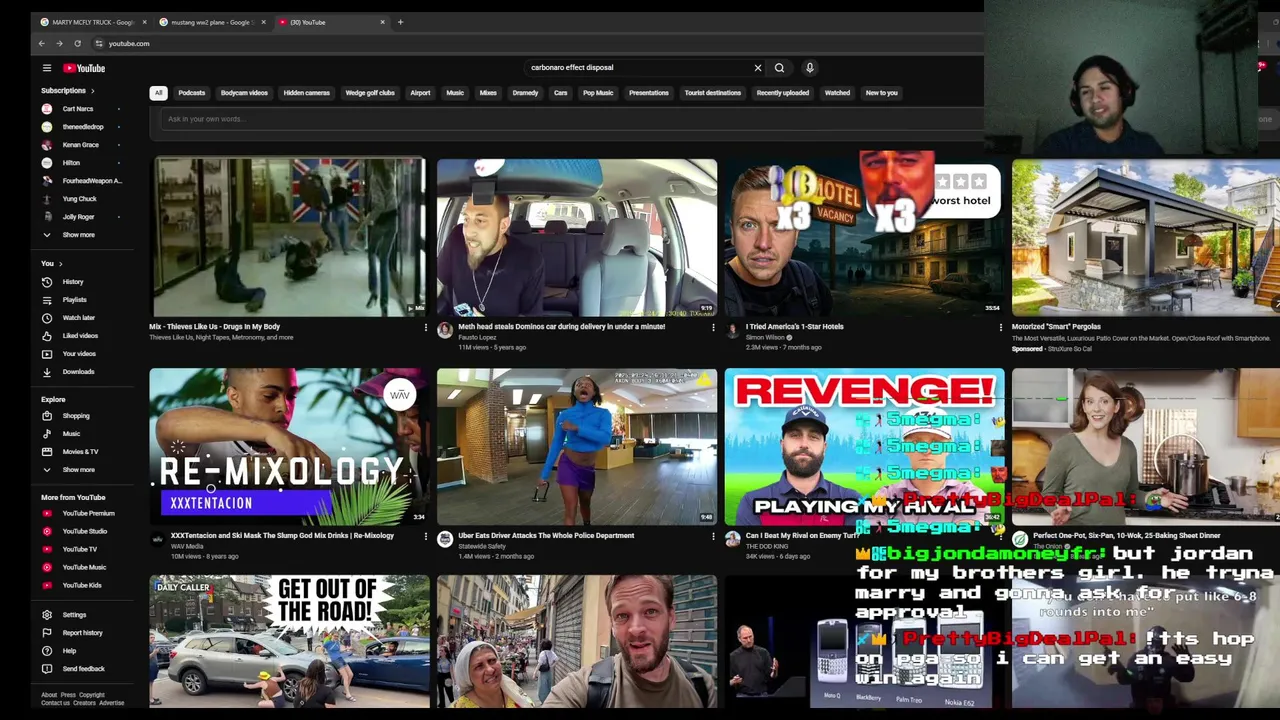Open Fausto Lopez channel link
Image resolution: width=1280 pixels, height=720 pixels.
click(477, 338)
